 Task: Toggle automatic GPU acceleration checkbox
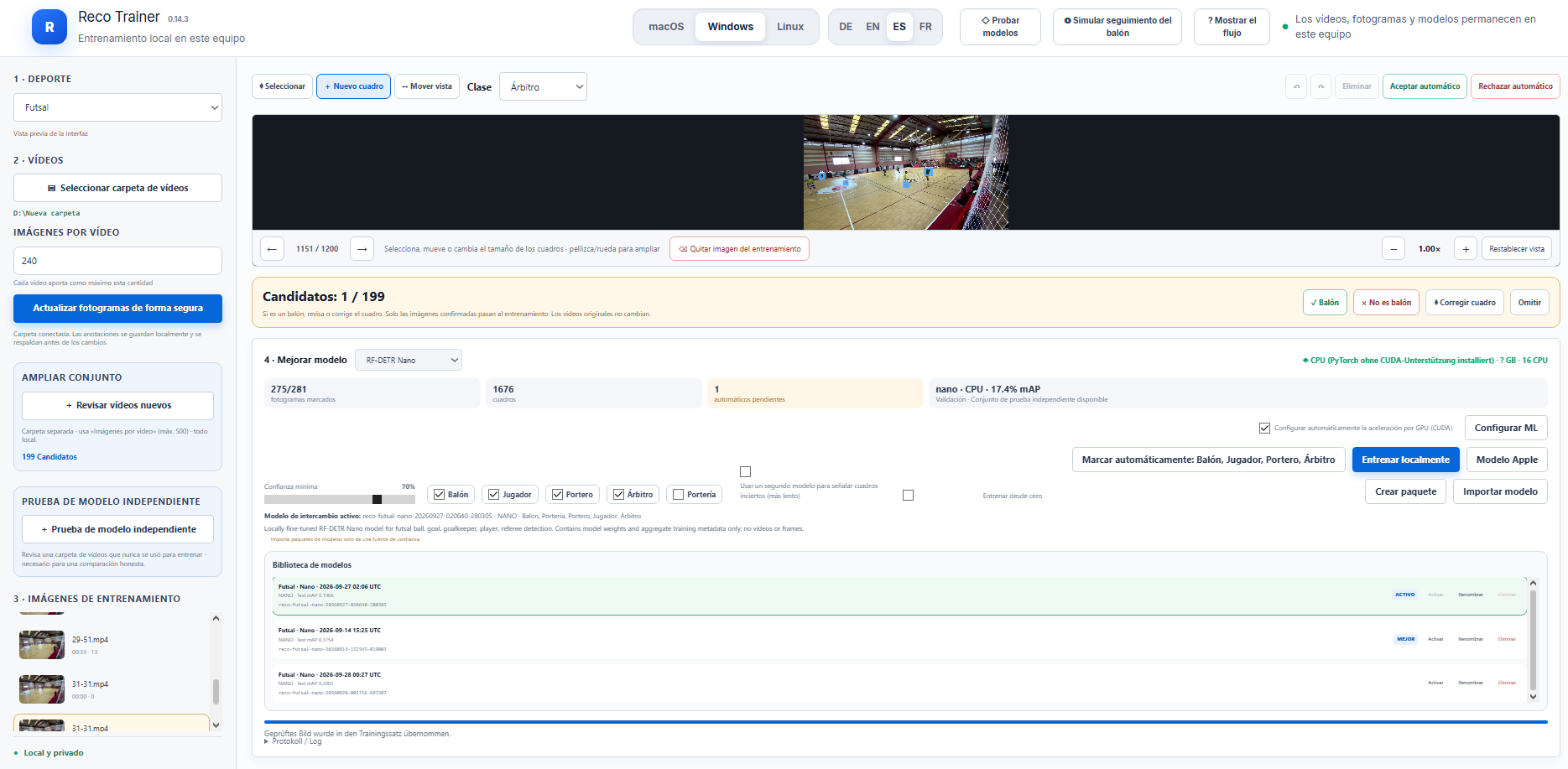[x=1264, y=428]
